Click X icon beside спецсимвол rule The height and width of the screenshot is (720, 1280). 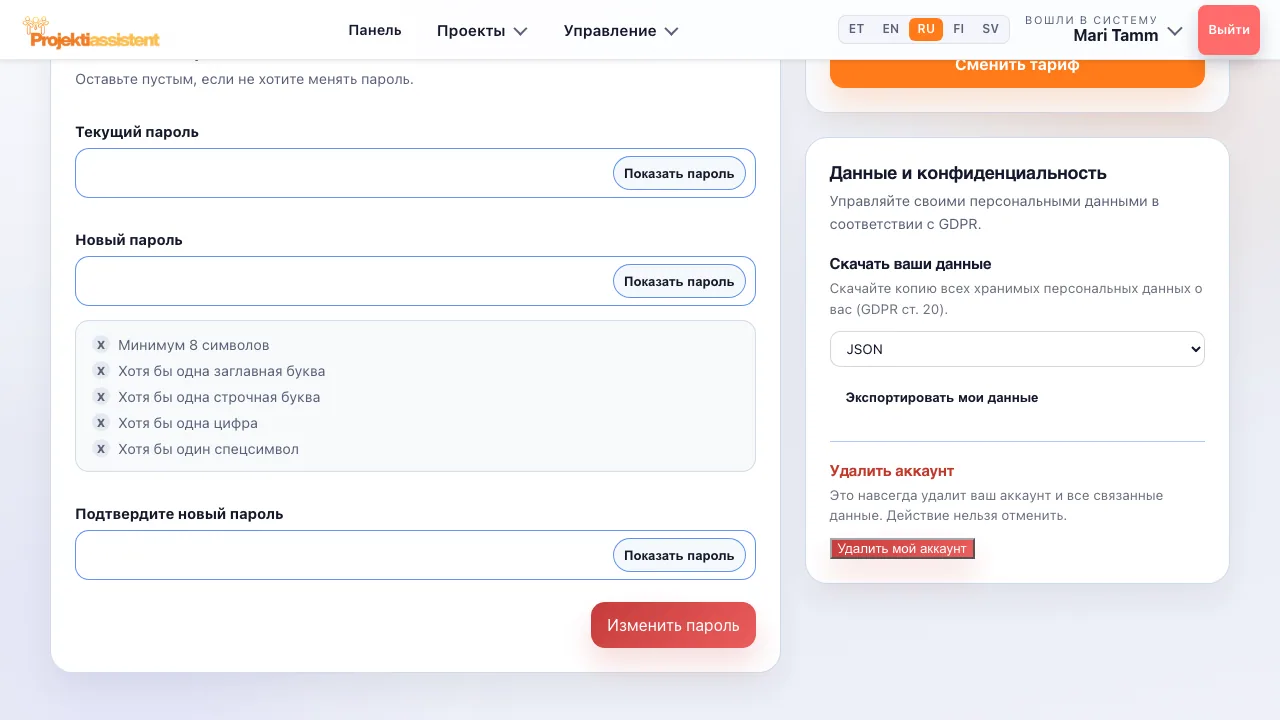pyautogui.click(x=101, y=449)
